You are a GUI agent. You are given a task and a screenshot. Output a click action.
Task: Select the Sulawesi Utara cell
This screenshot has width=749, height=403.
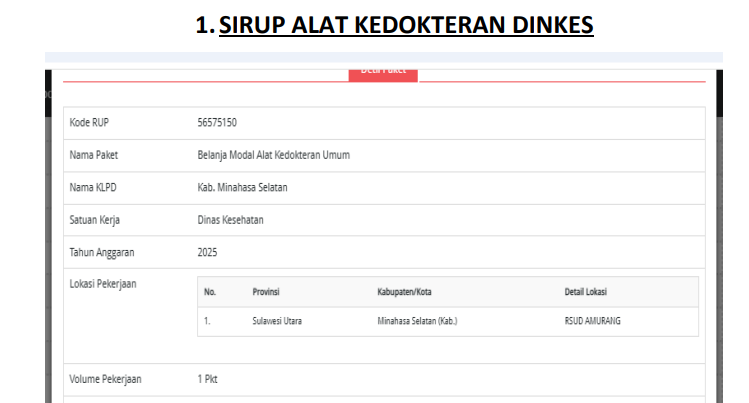[277, 321]
